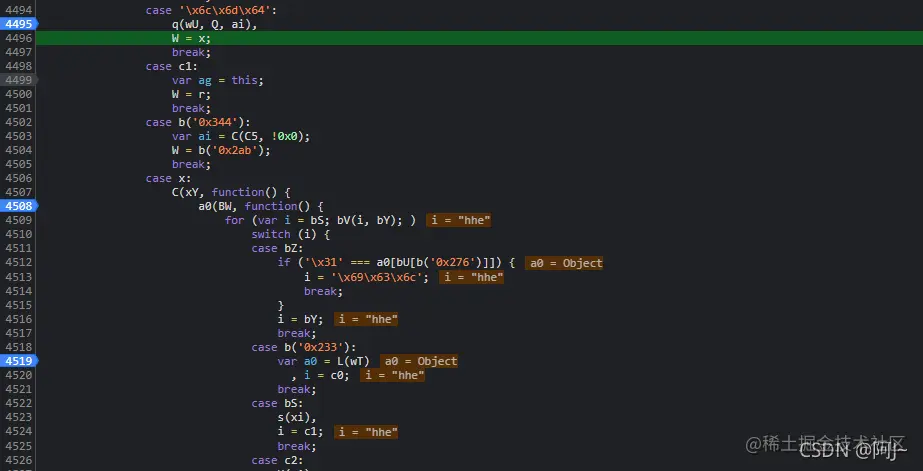Screen dimensions: 923x471
Task: Toggle the disabled breakpoint on line 4499
Action: coord(19,80)
